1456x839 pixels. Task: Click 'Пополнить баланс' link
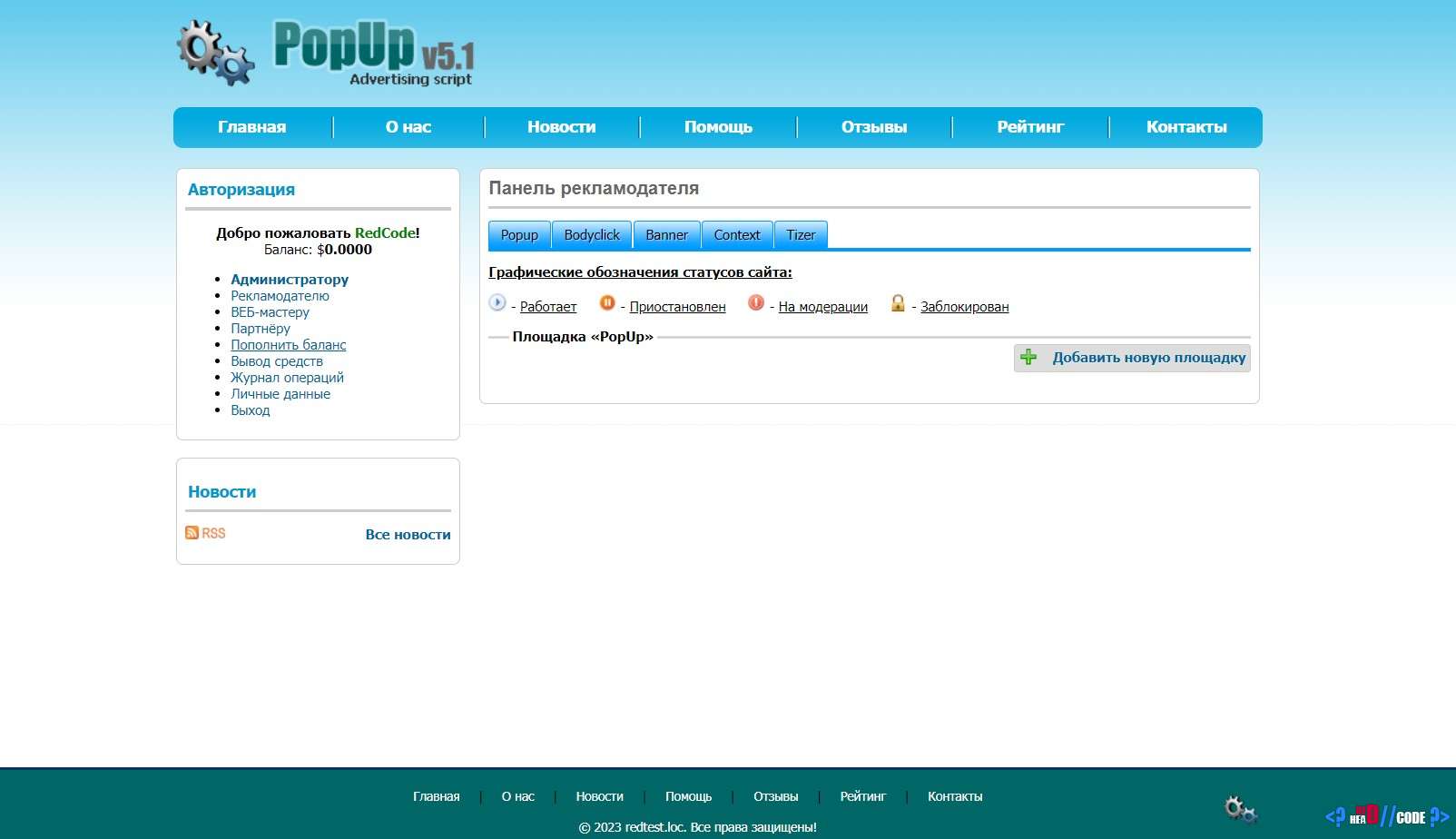(x=288, y=345)
